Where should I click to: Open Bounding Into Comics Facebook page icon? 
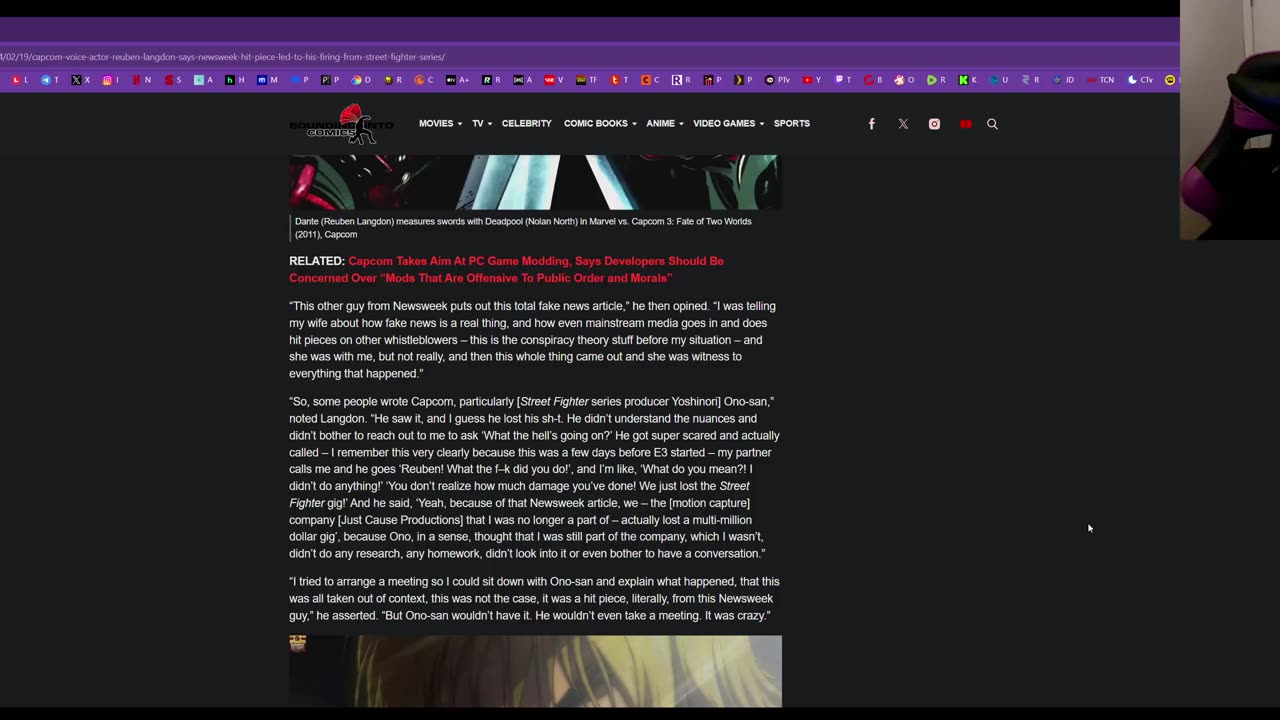(872, 124)
